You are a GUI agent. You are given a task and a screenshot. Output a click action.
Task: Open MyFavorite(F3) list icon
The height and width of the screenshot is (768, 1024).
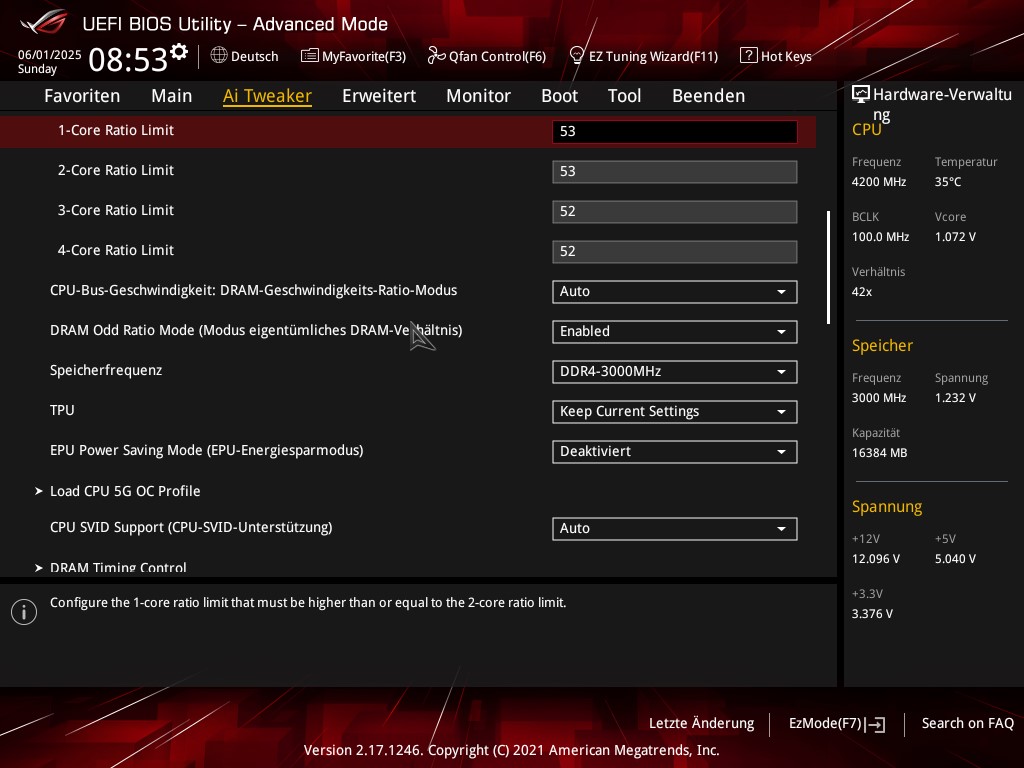tap(310, 56)
